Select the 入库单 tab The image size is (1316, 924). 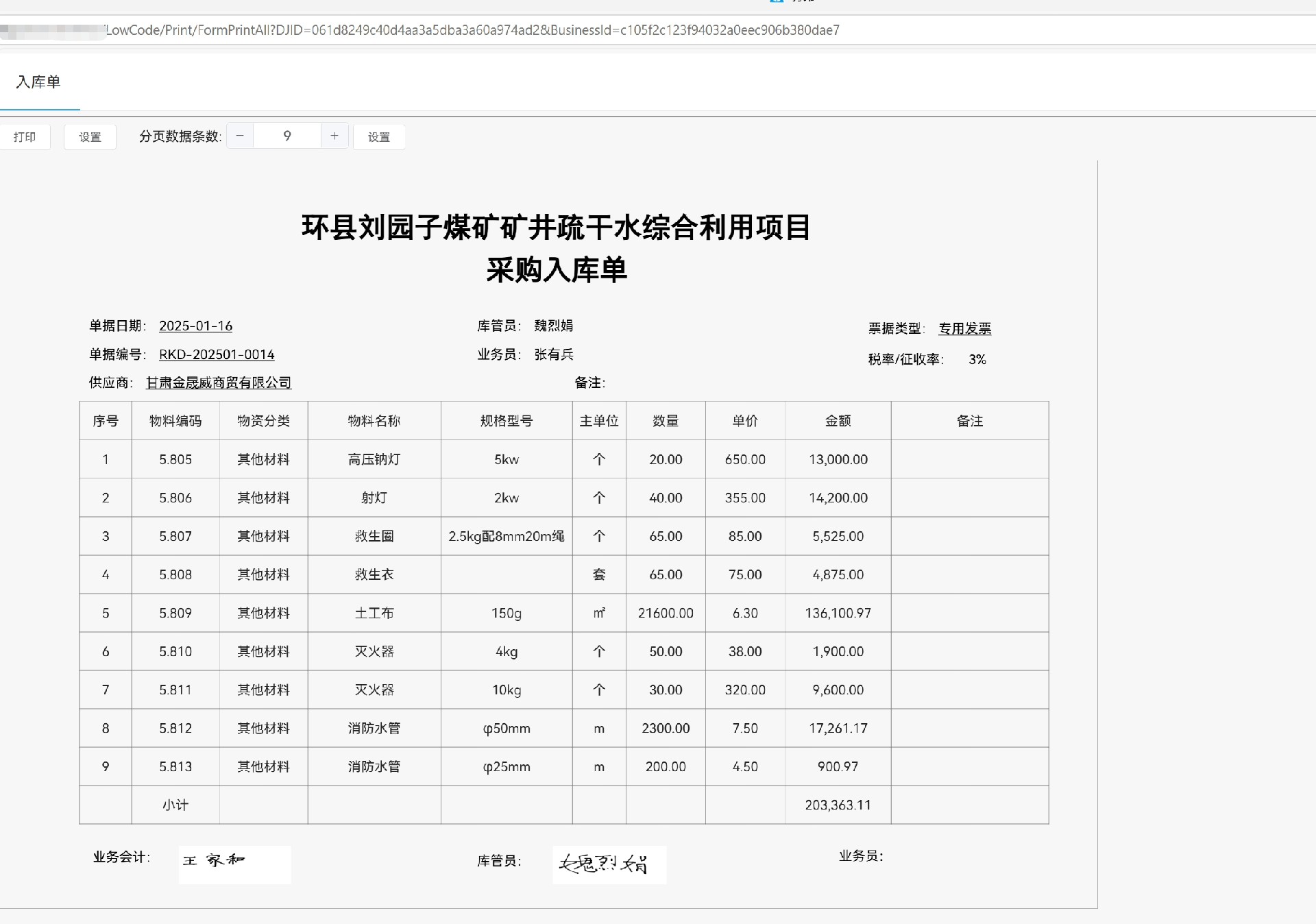(38, 82)
